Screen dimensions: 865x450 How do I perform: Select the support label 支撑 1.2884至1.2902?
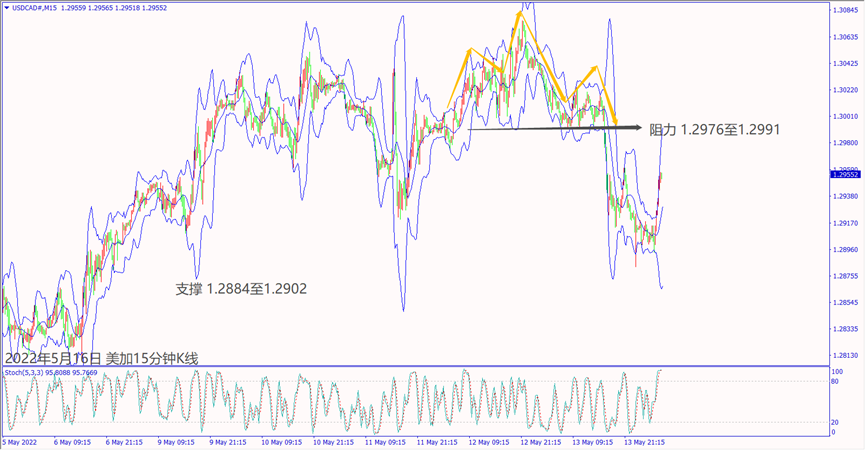(241, 289)
